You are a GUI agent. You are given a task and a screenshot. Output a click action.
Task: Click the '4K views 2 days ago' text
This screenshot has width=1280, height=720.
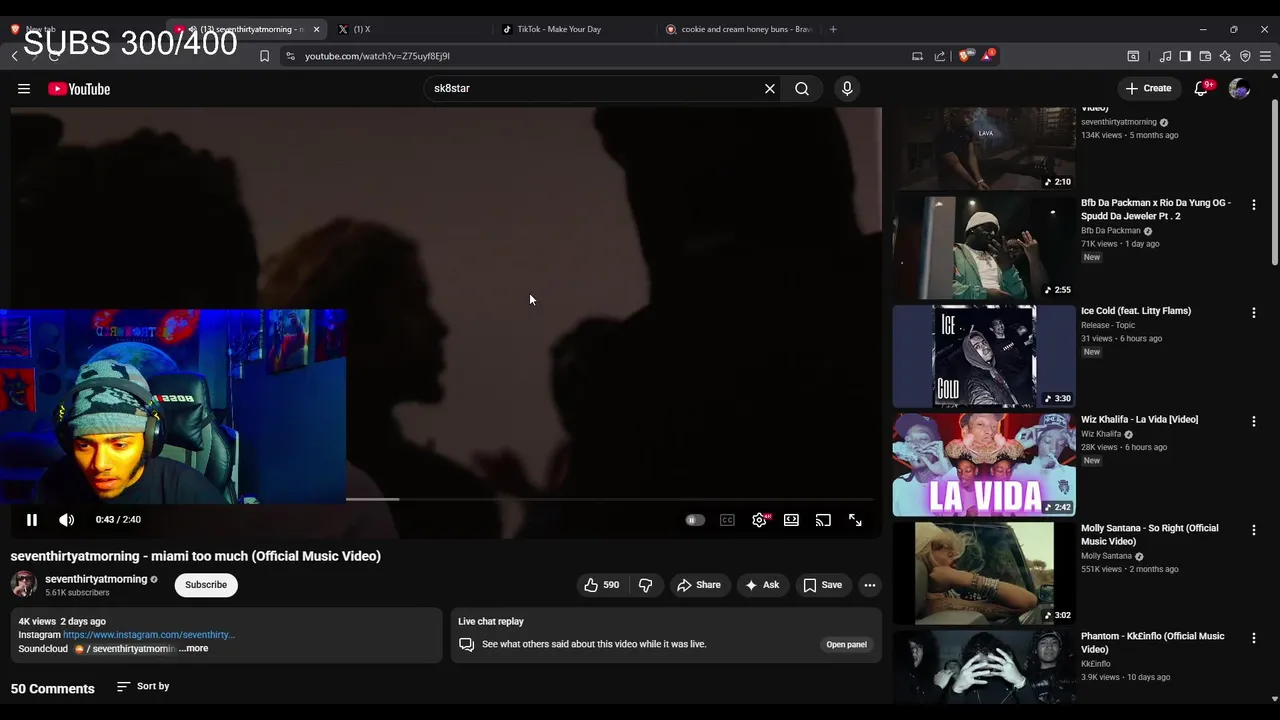click(x=62, y=622)
